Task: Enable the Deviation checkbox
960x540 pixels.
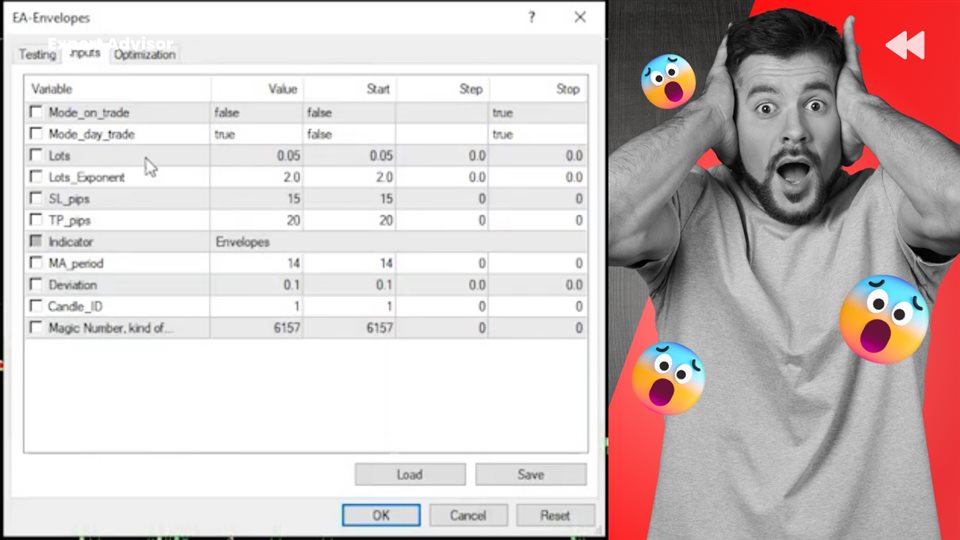Action: [x=37, y=285]
